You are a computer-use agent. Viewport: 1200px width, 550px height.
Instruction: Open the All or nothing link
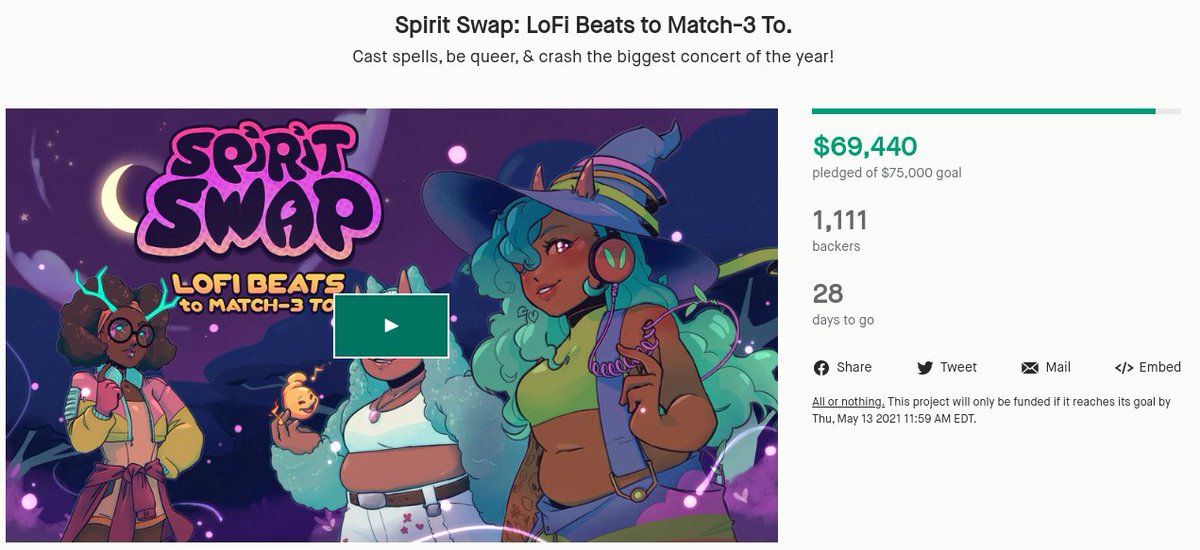tap(848, 402)
